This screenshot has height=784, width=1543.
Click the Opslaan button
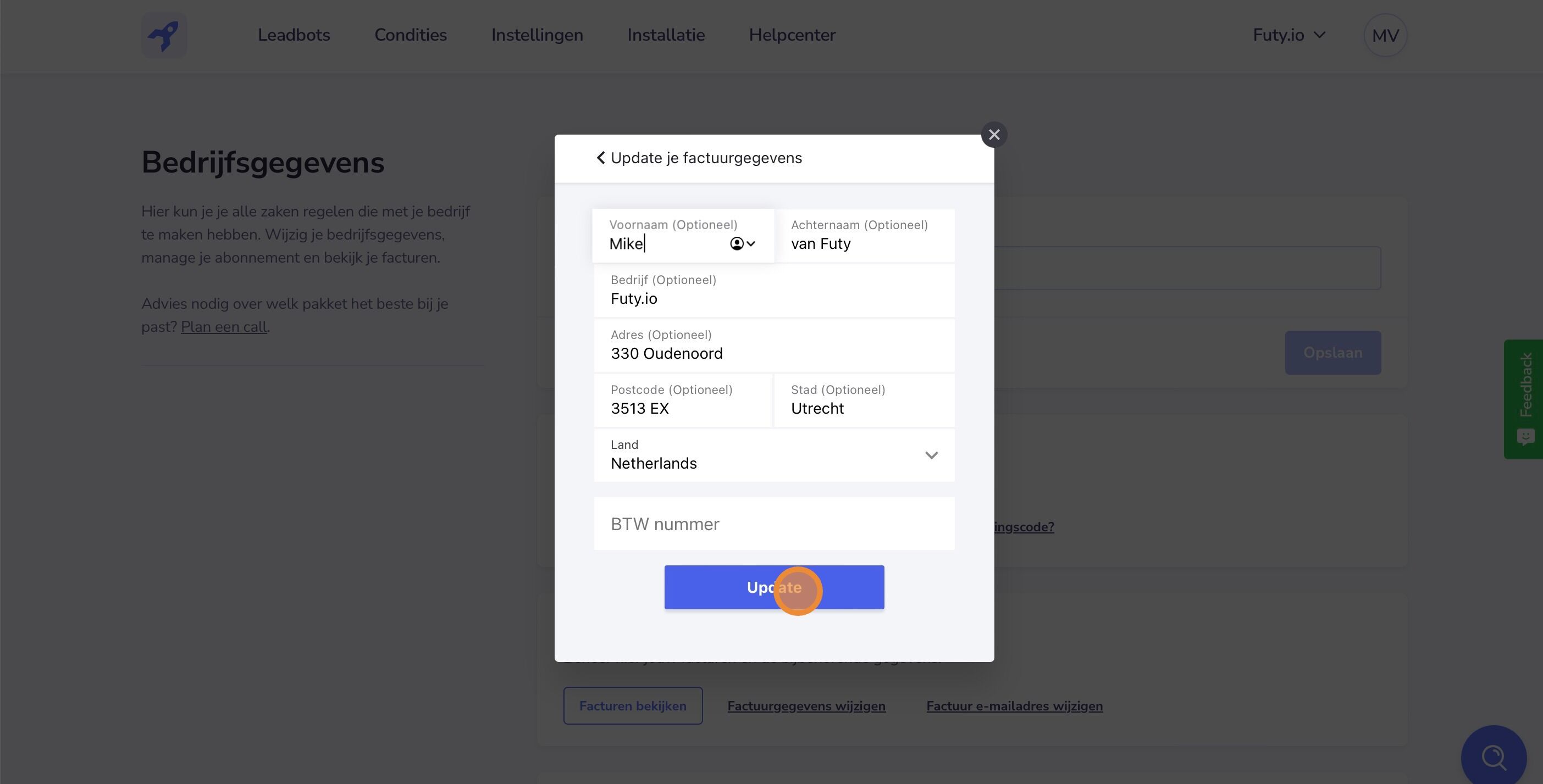coord(1333,353)
